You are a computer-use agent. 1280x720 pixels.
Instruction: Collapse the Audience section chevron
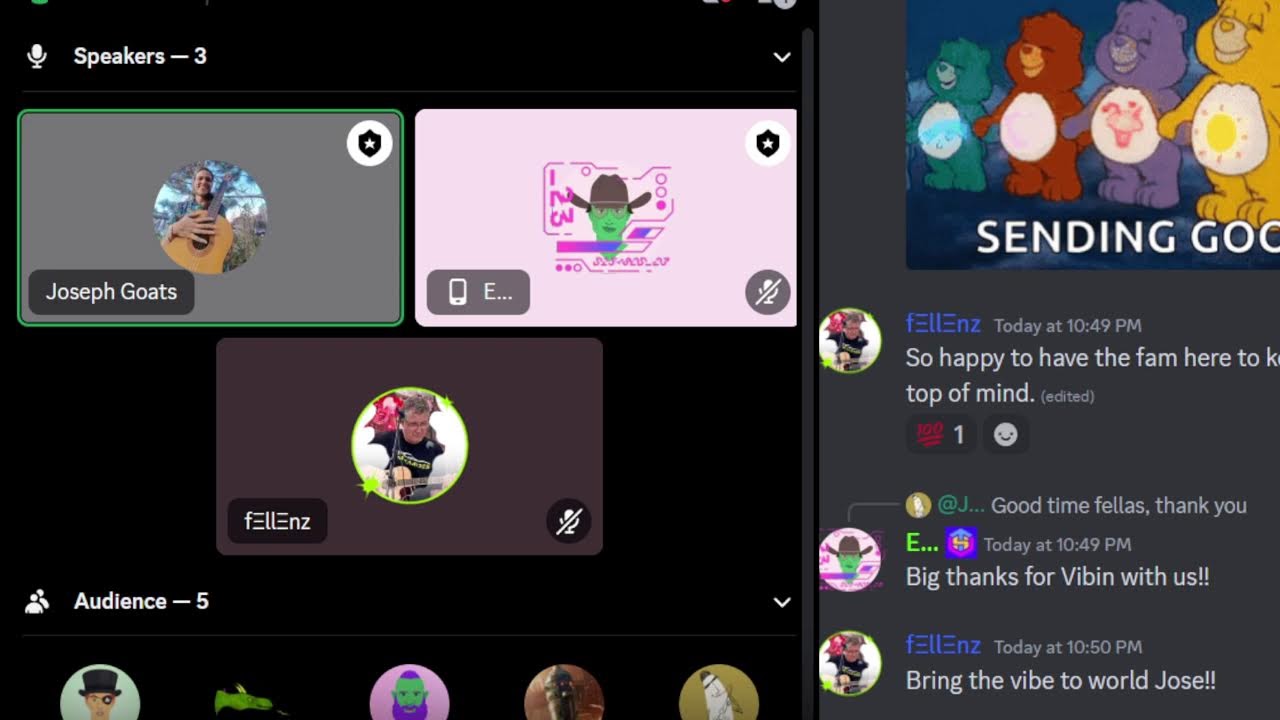pyautogui.click(x=782, y=602)
